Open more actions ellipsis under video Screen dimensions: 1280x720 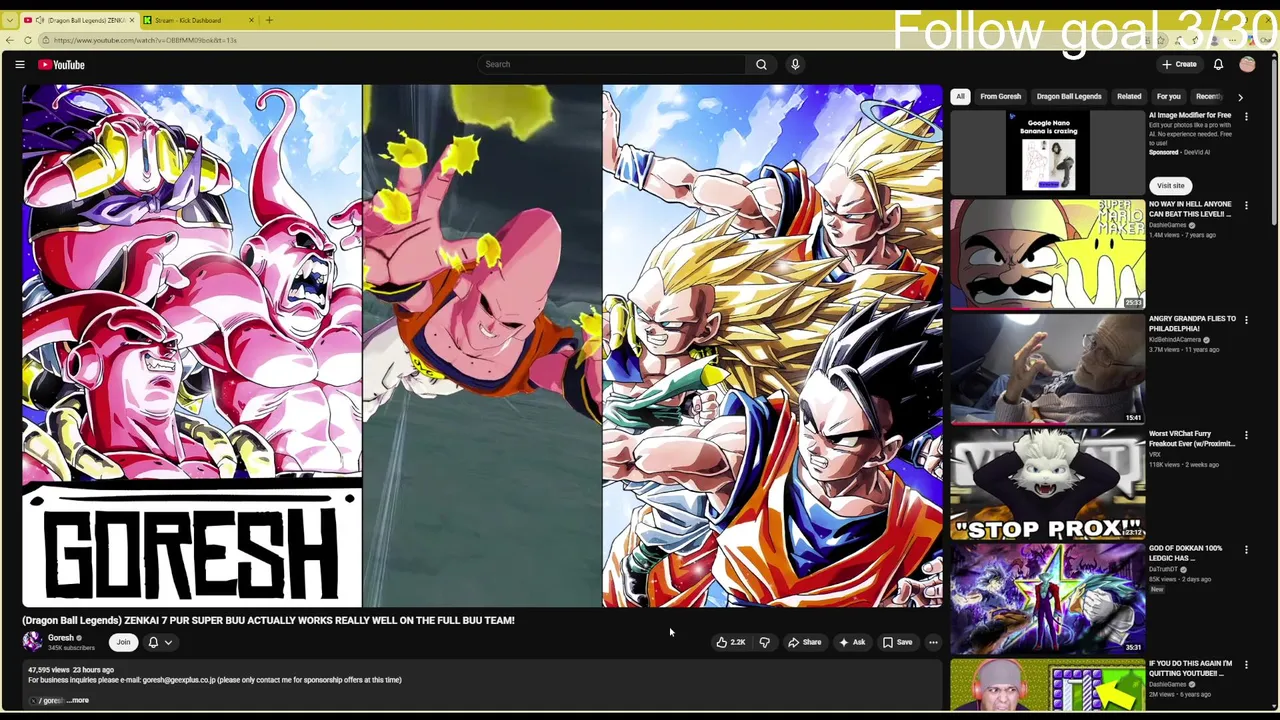[933, 642]
